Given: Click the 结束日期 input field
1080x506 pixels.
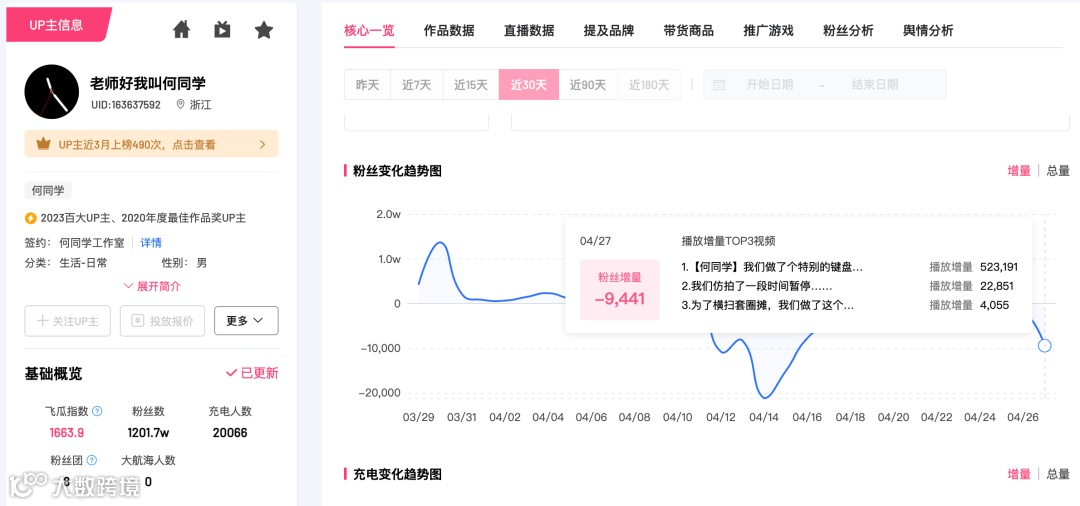Looking at the screenshot, I should pos(875,85).
